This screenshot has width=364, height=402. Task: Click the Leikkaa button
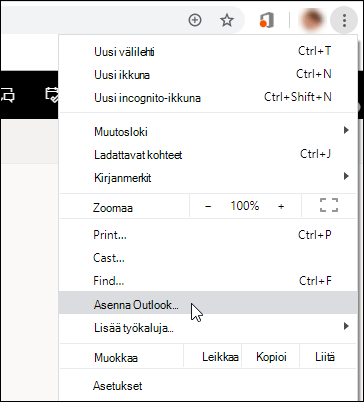(212, 357)
